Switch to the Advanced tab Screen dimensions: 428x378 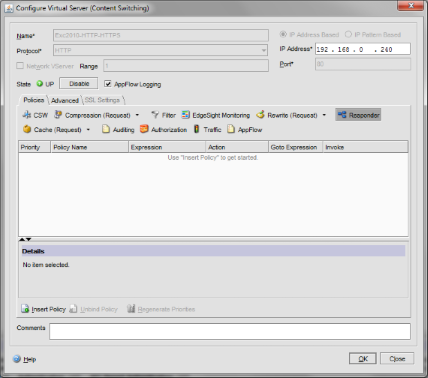point(65,100)
